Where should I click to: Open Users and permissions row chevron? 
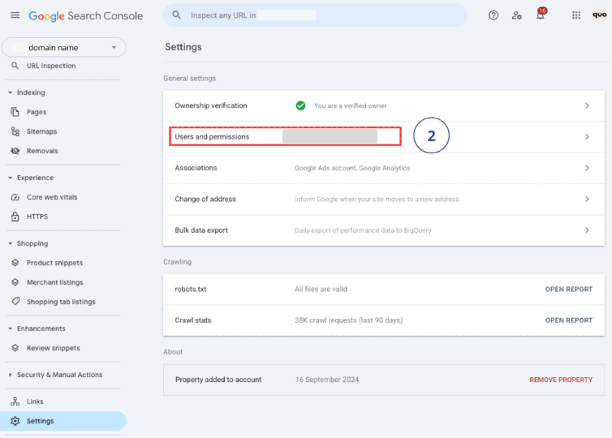[x=587, y=137]
